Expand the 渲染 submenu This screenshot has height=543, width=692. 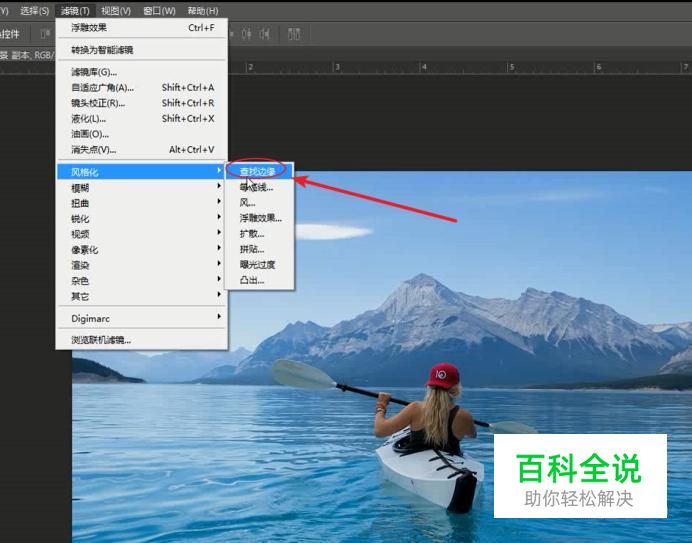click(142, 265)
